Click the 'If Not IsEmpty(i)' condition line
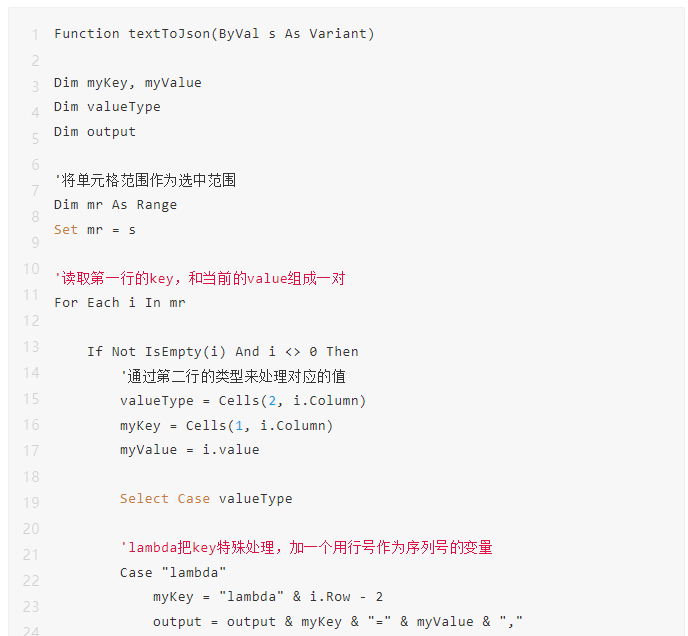This screenshot has width=688, height=636. click(222, 352)
